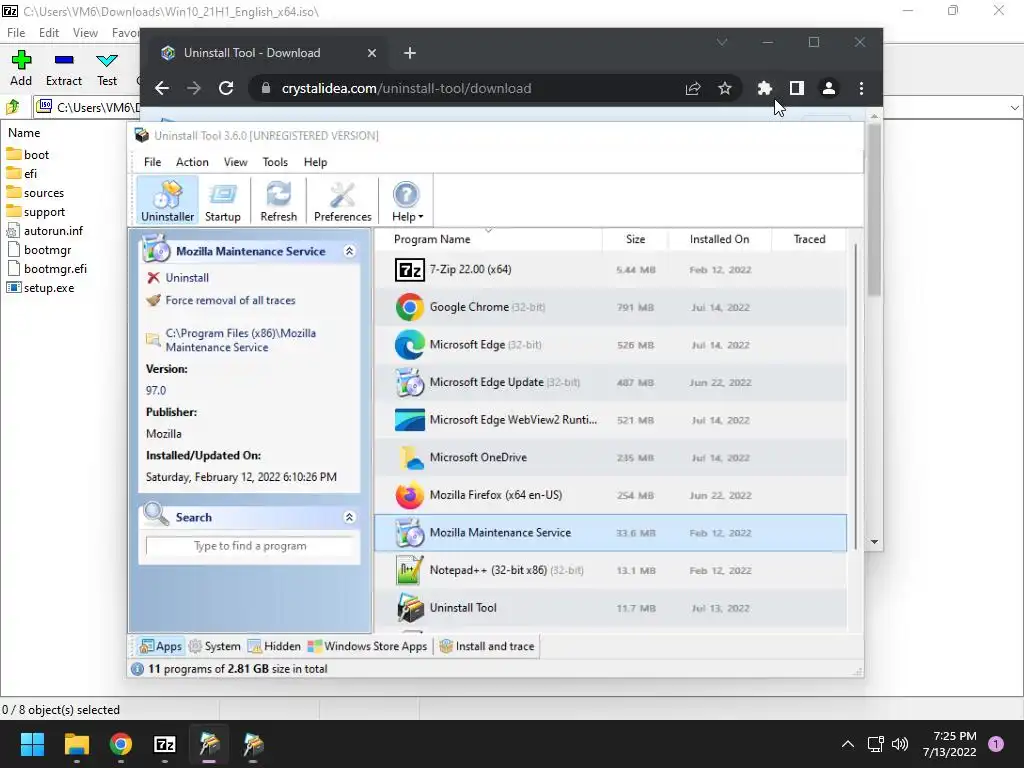Image resolution: width=1024 pixels, height=768 pixels.
Task: Open File Explorer from the taskbar
Action: click(76, 744)
